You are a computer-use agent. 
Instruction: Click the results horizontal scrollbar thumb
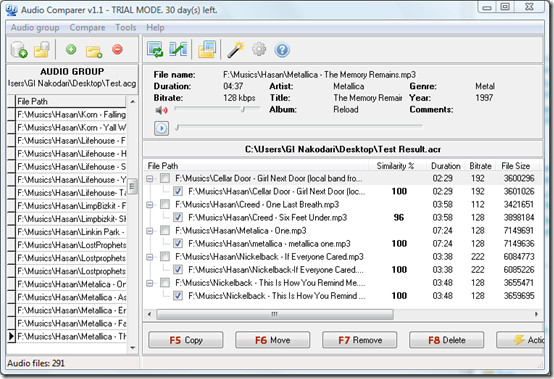(275, 314)
